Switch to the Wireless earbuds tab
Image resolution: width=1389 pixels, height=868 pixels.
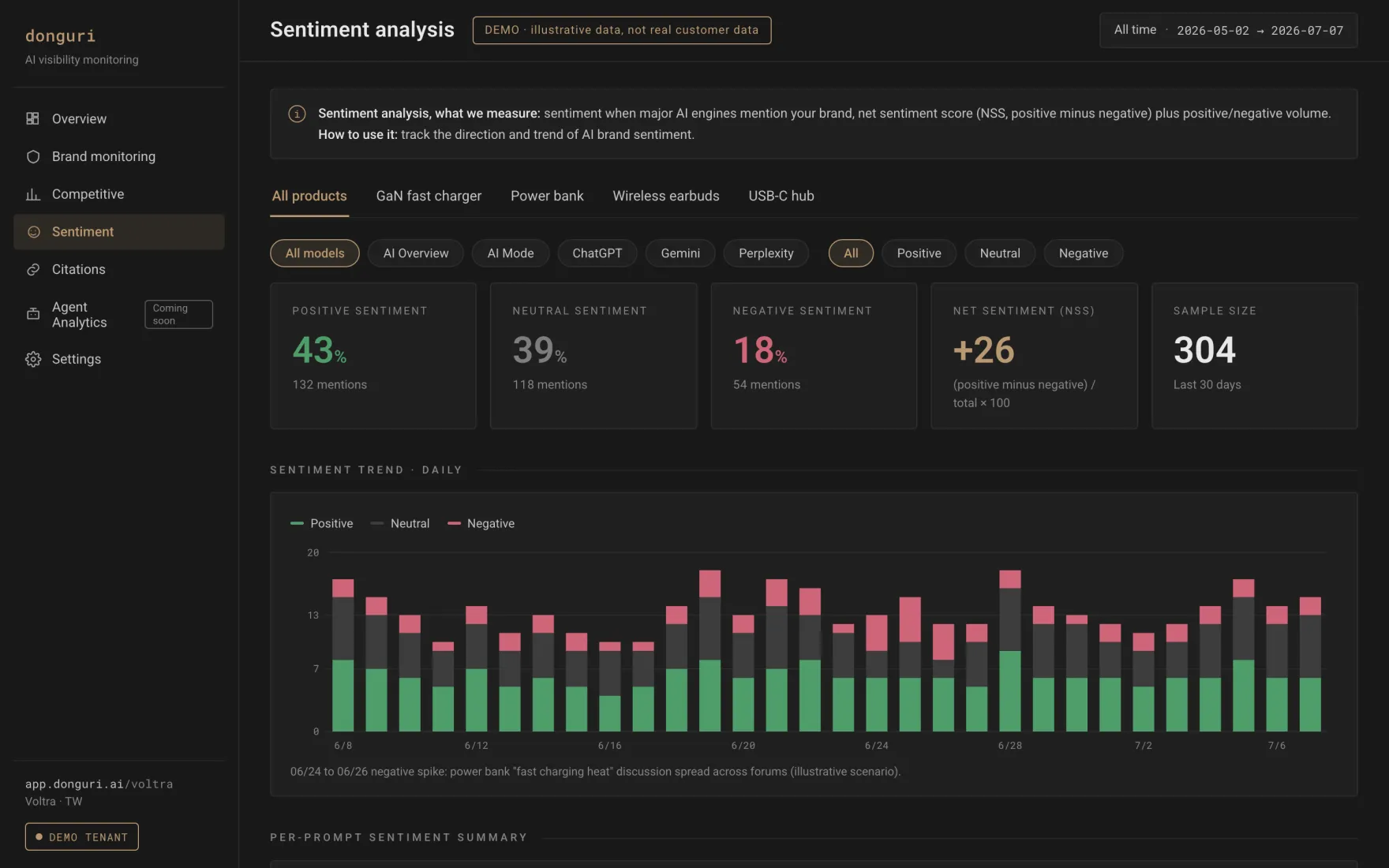click(666, 196)
